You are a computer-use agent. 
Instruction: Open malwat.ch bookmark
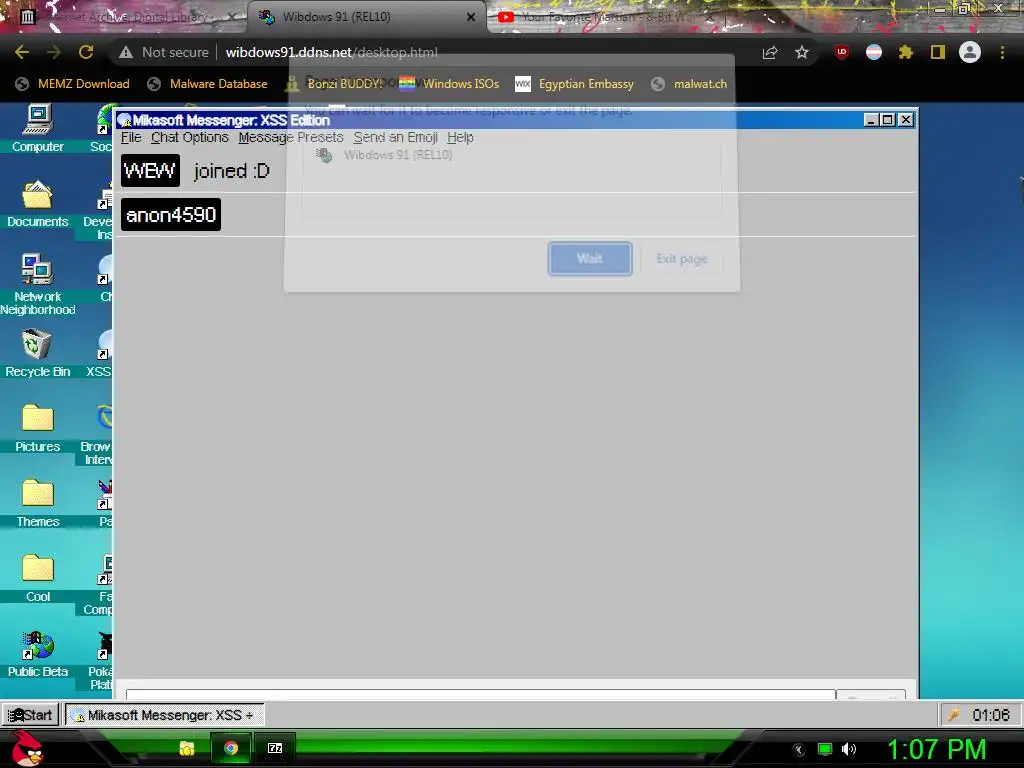[689, 84]
